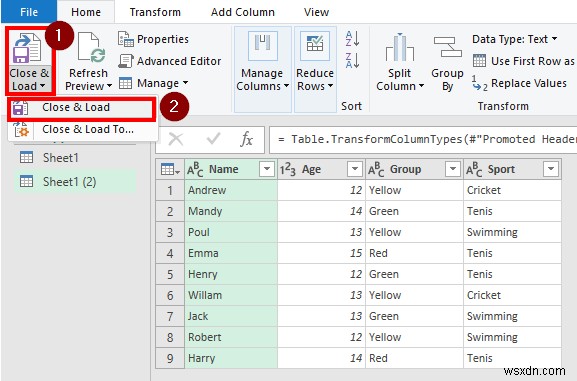The height and width of the screenshot is (381, 577).
Task: Select the Sheet1 query
Action: coord(75,158)
